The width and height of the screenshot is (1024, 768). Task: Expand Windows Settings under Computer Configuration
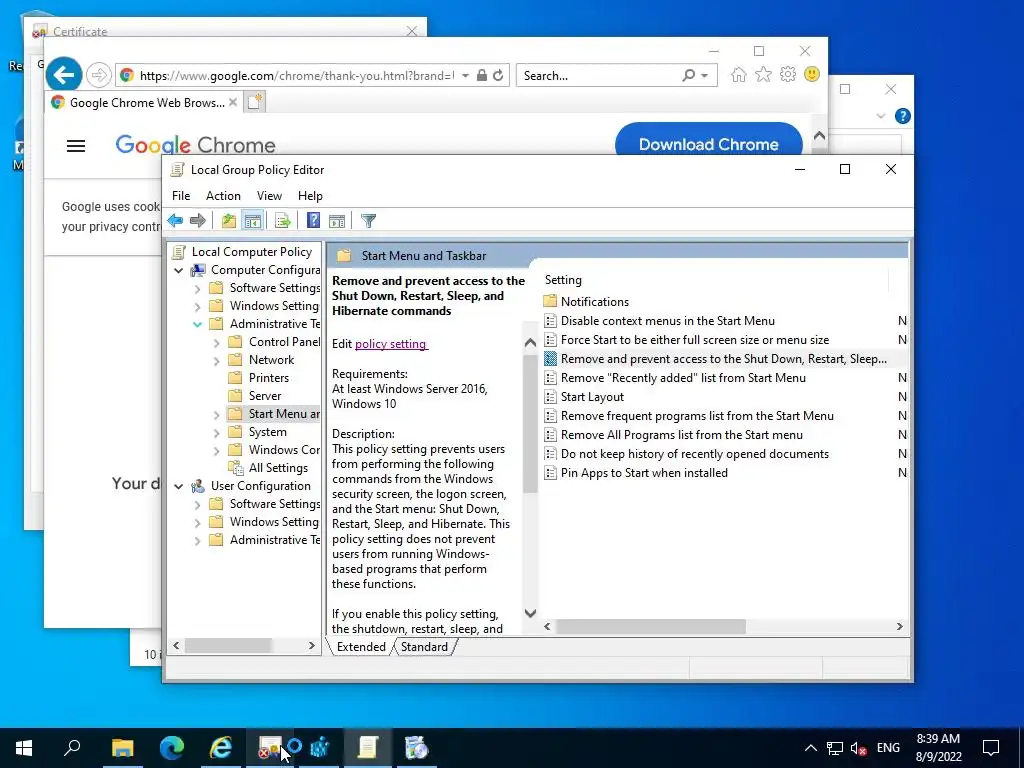[x=197, y=306]
